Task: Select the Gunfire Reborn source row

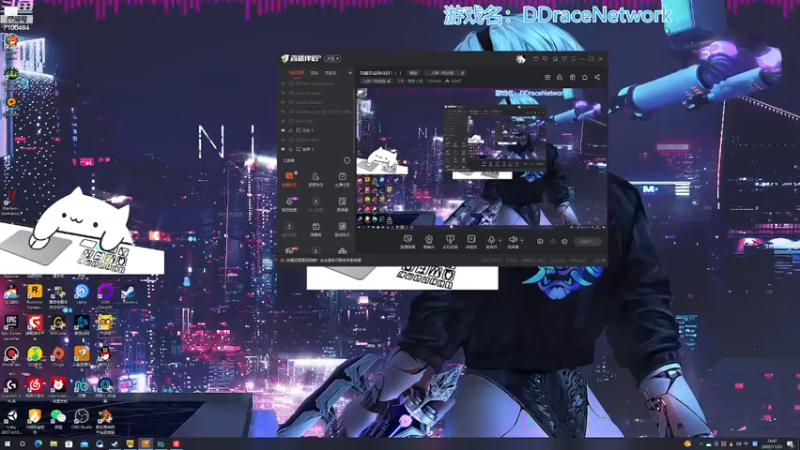Action: point(316,103)
